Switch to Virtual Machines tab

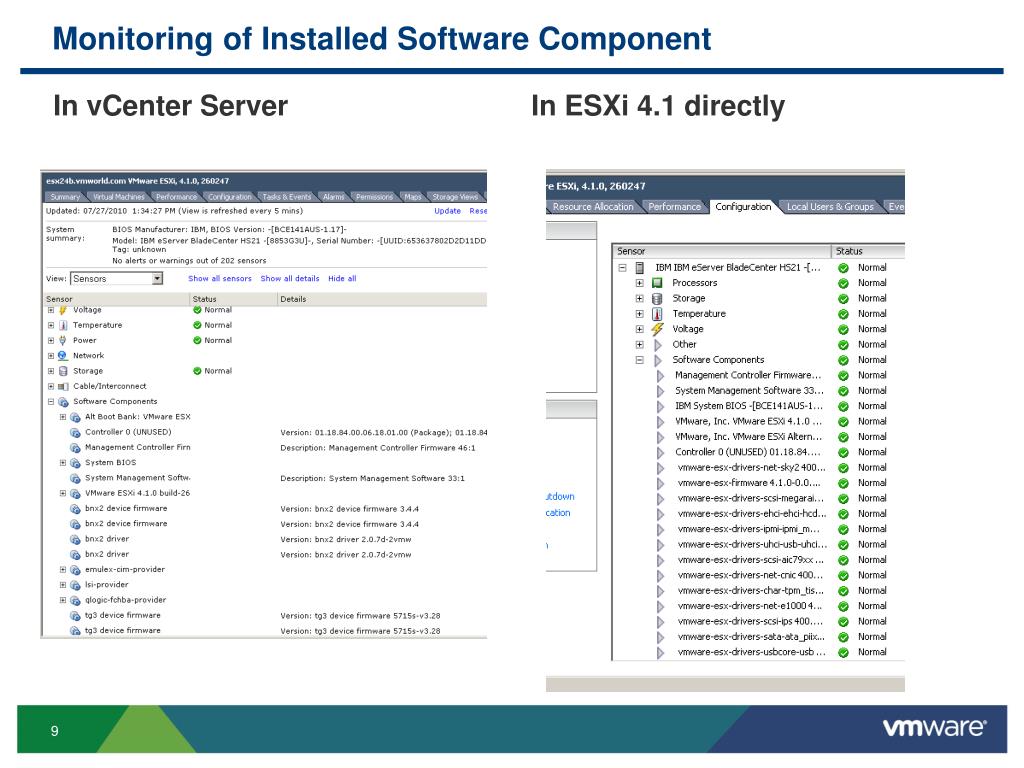click(118, 197)
